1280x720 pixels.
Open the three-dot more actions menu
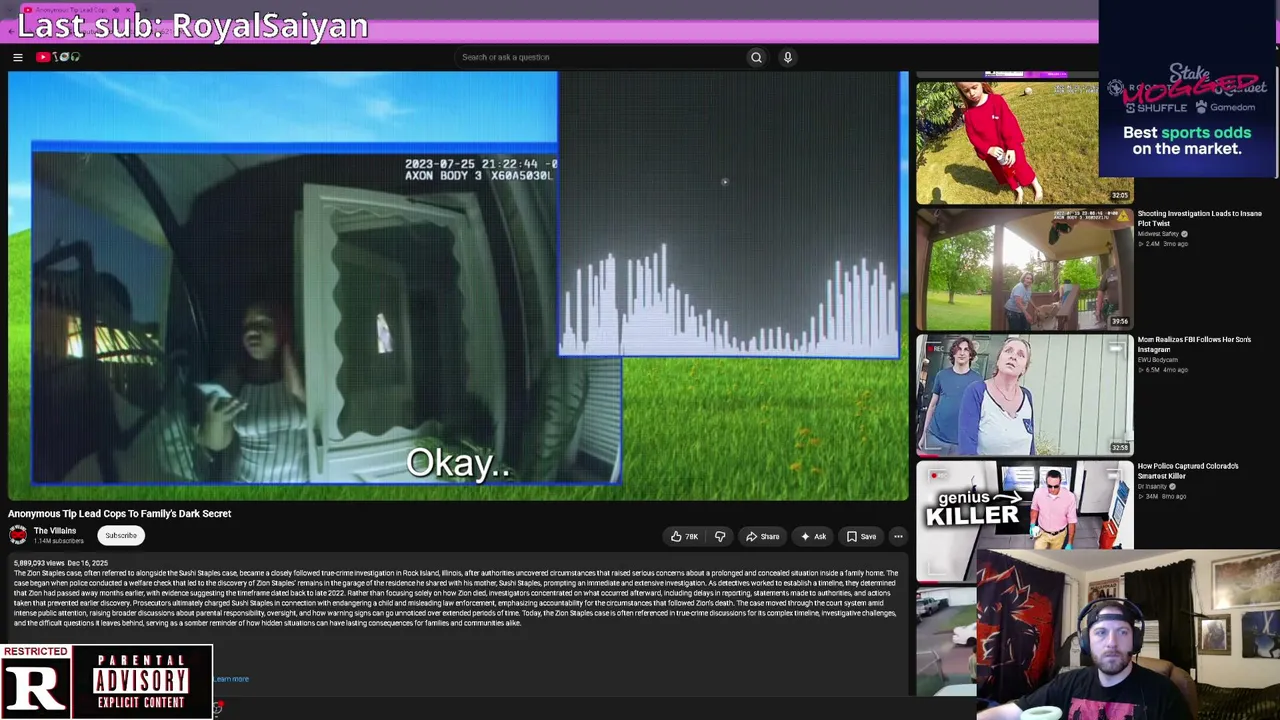[898, 537]
